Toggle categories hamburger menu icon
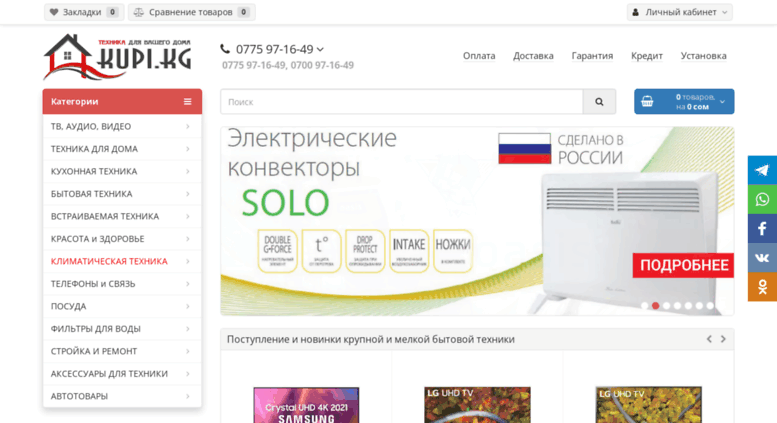Screen dimensions: 777x423 coord(187,102)
